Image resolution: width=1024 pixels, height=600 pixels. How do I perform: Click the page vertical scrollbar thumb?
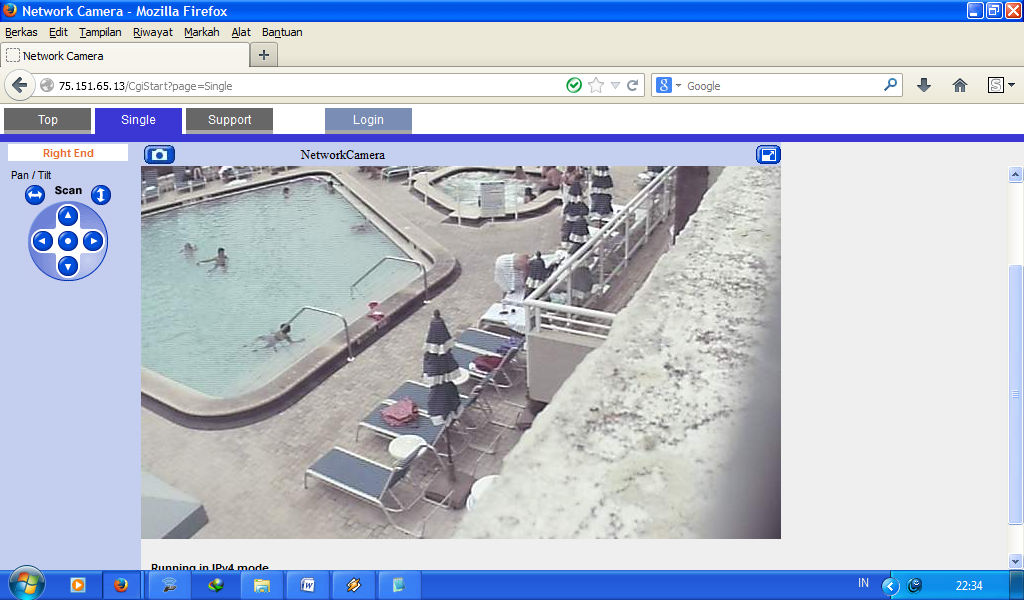(x=1015, y=394)
